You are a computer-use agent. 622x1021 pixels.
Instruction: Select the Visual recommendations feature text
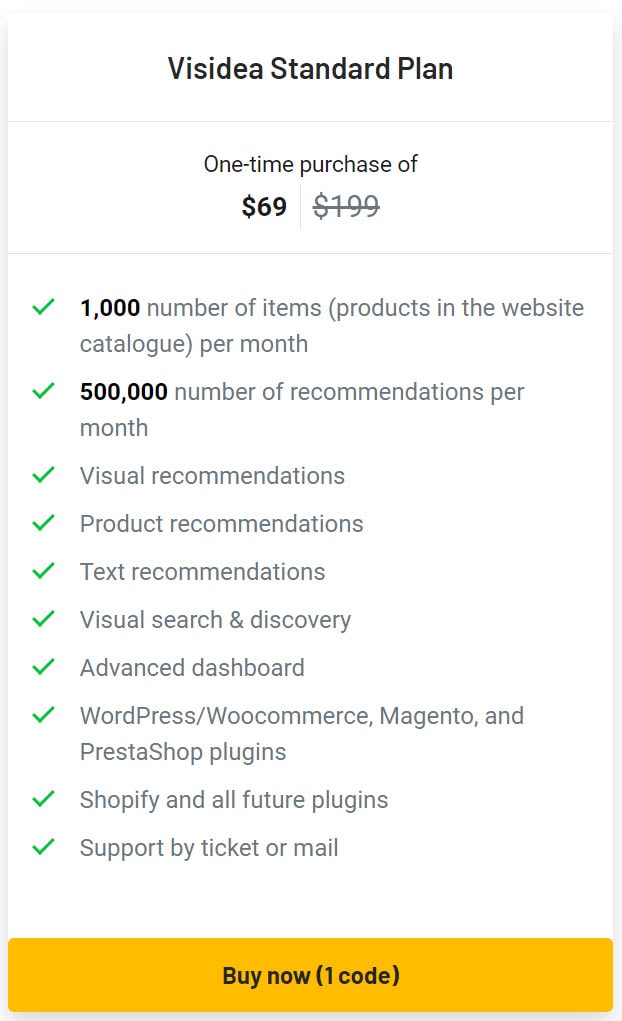(x=212, y=475)
